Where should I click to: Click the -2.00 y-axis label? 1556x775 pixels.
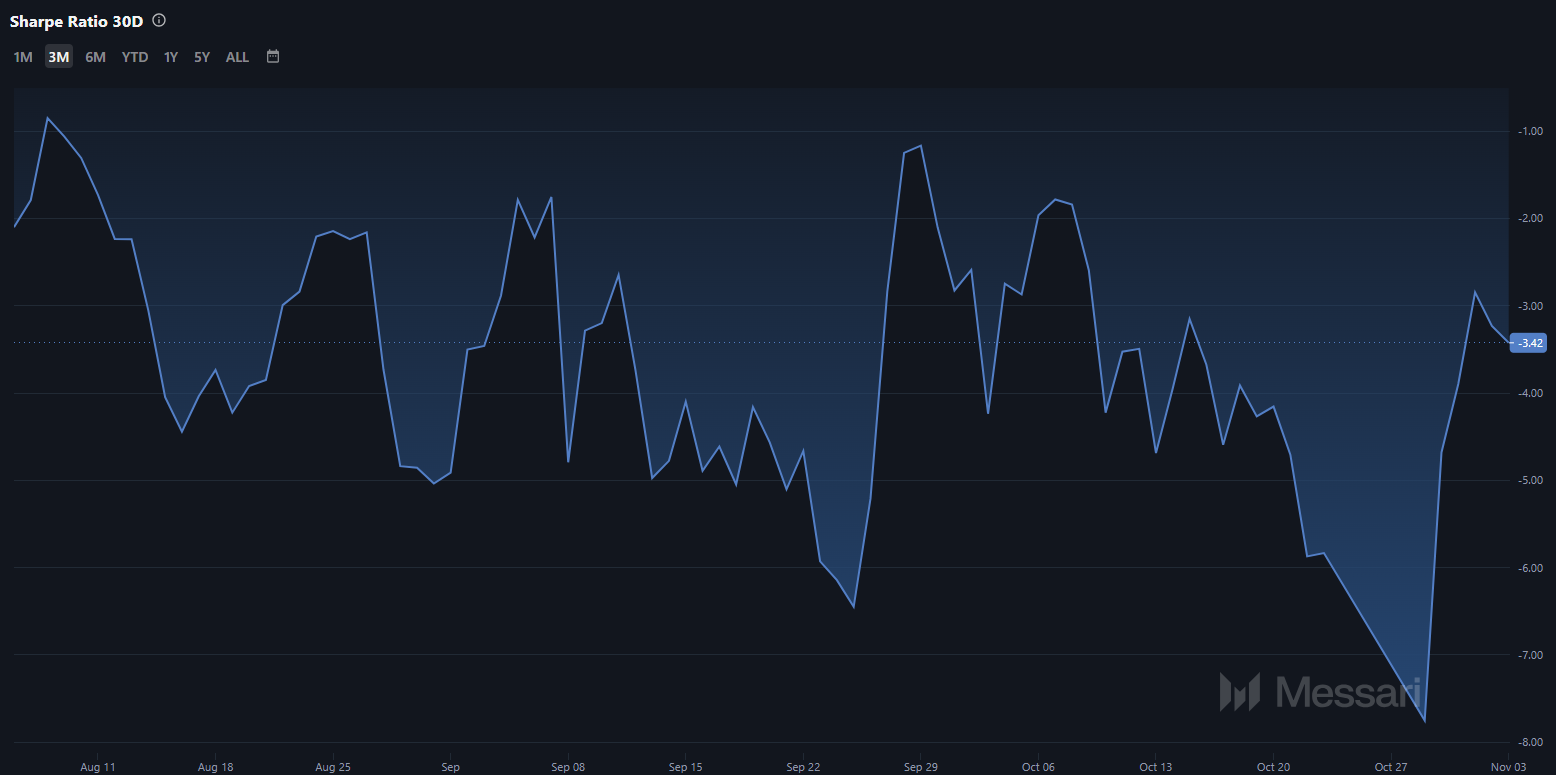[1530, 218]
